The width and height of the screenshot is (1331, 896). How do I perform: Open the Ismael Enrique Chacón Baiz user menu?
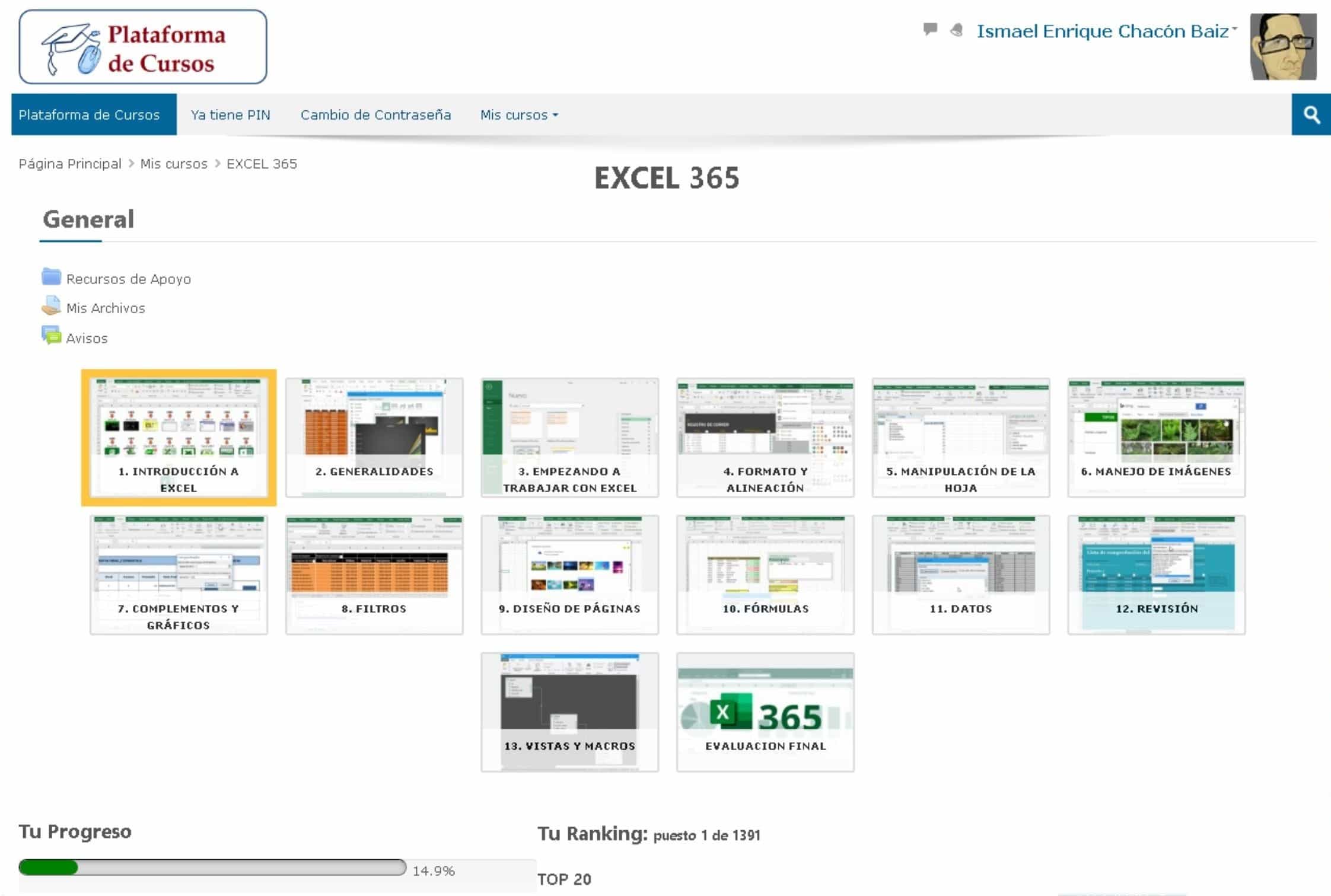point(1106,31)
